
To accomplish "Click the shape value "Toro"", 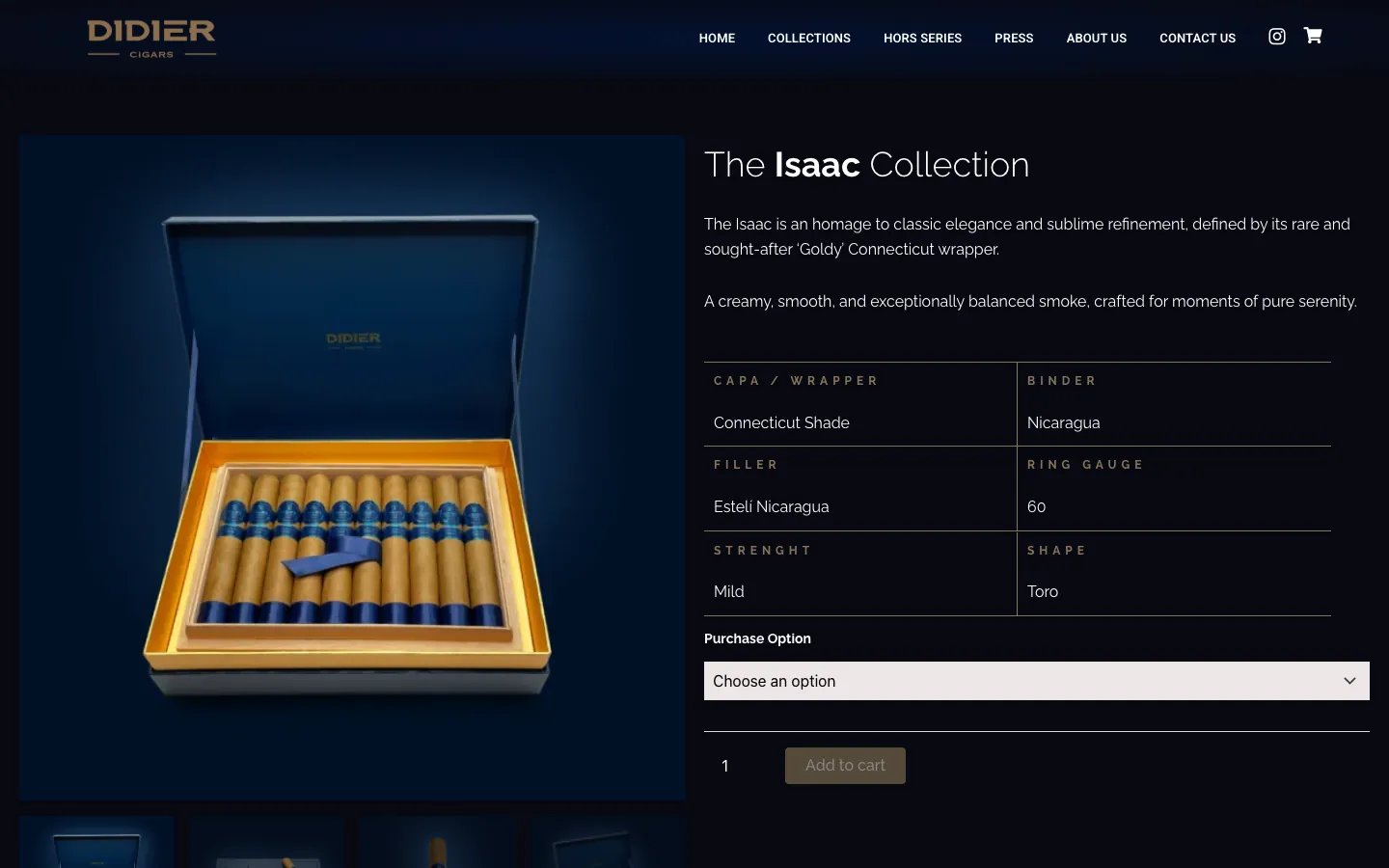I will [x=1042, y=591].
